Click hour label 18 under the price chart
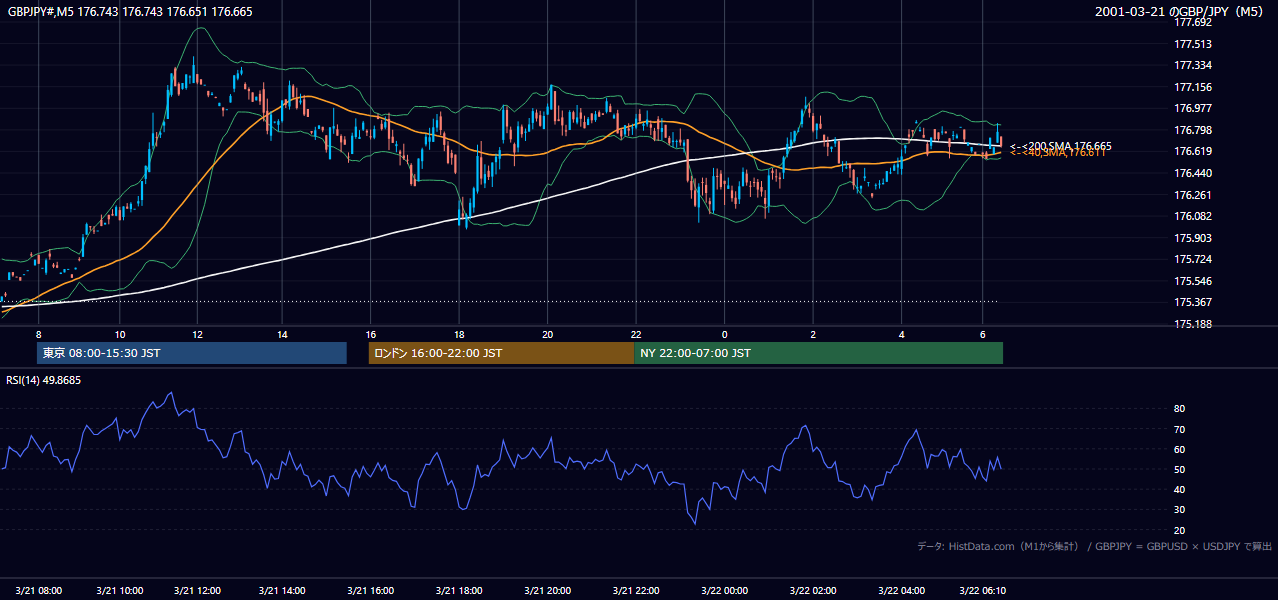1278x600 pixels. (x=458, y=334)
